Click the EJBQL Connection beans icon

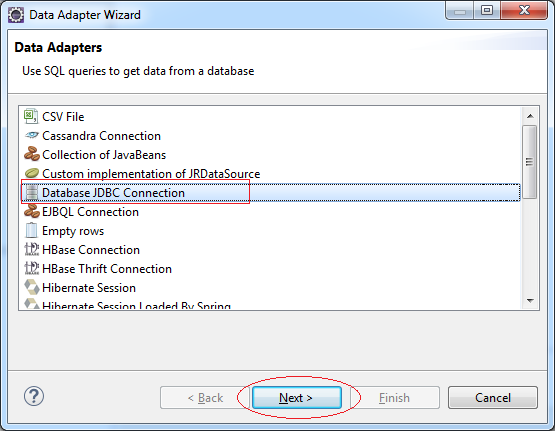(31, 211)
